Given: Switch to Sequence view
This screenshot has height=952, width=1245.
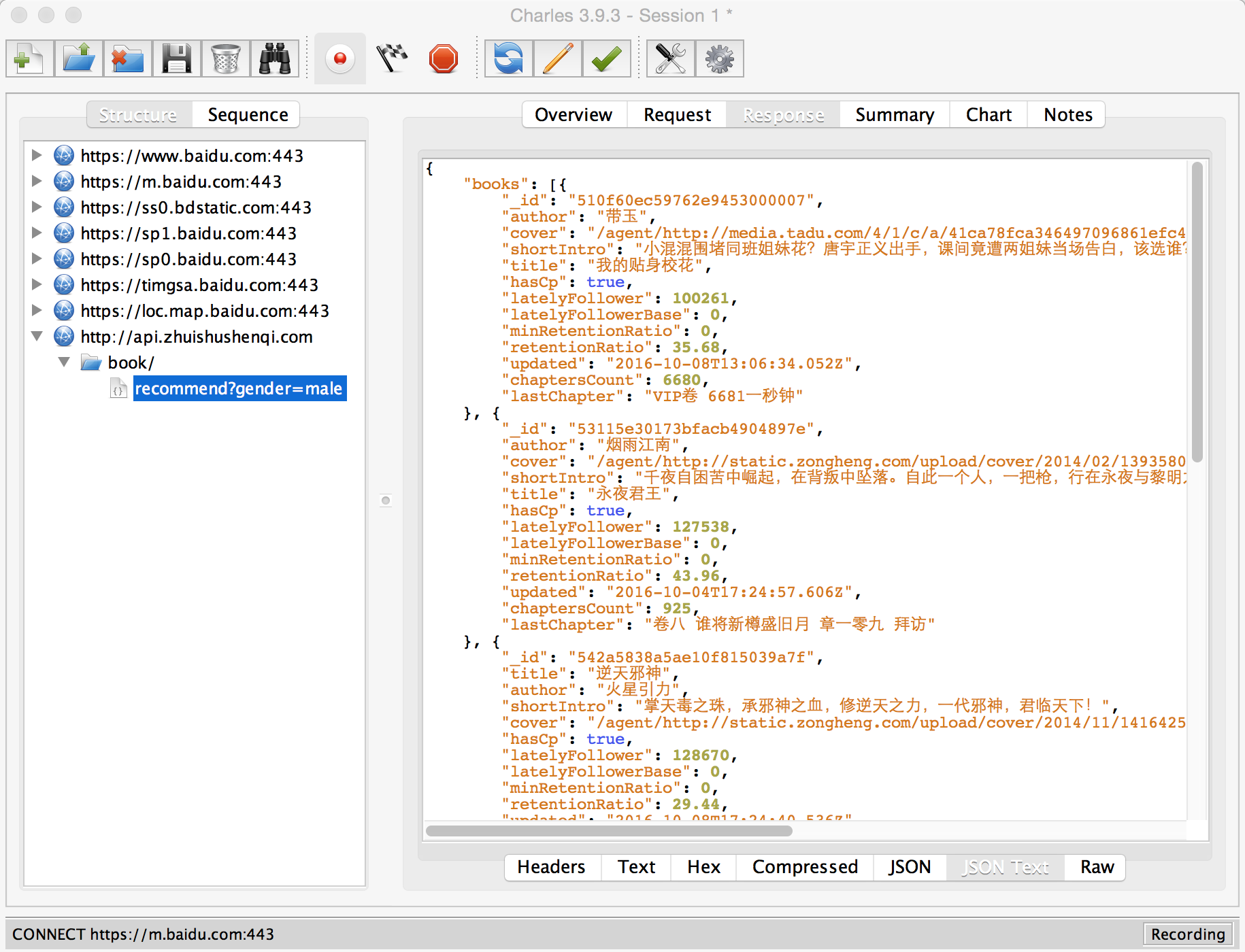Looking at the screenshot, I should [248, 115].
